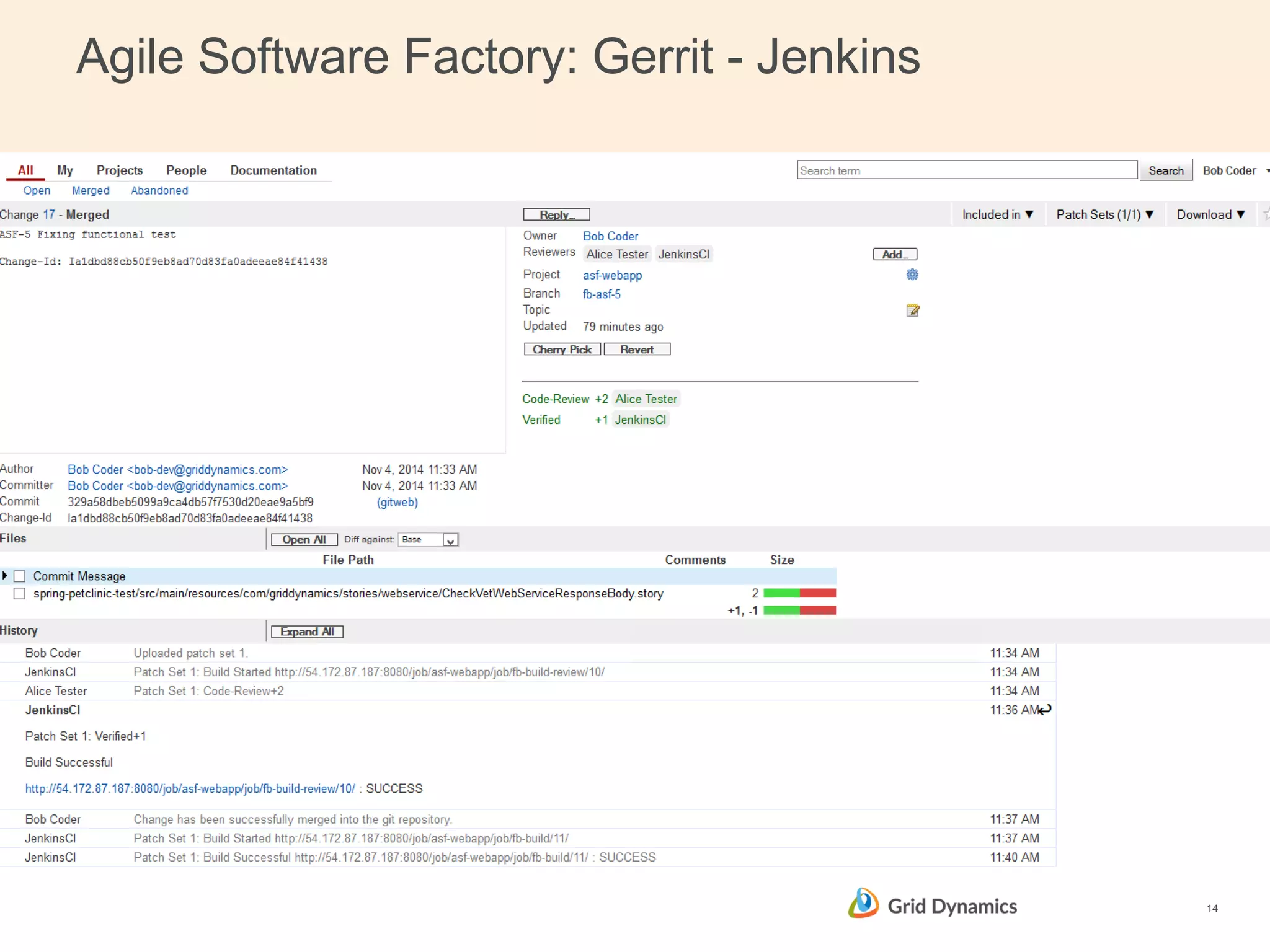Click the 'ASF-5 Fixing functional test' commit subject

pos(88,235)
